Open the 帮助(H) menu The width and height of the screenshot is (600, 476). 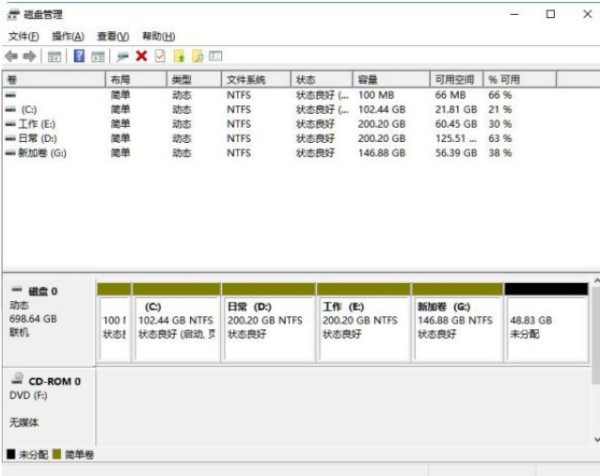pos(158,36)
